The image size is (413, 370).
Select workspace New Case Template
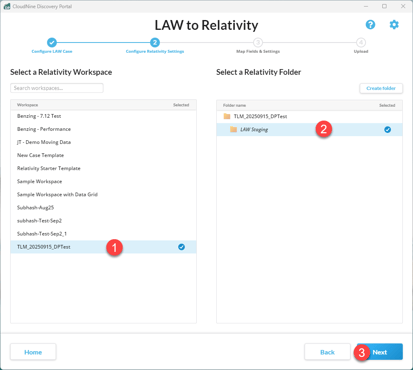103,155
